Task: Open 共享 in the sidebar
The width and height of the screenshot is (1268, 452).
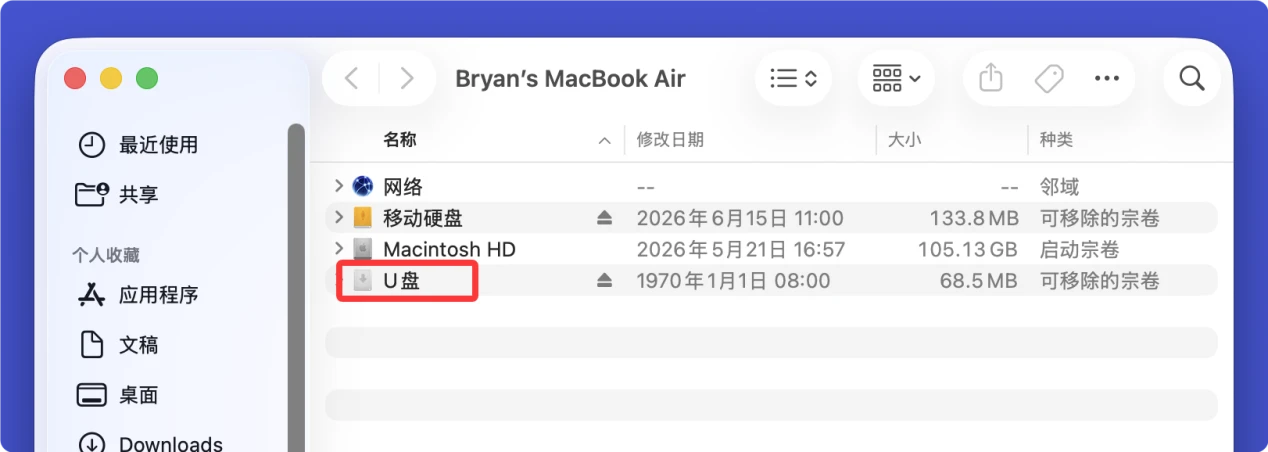Action: (118, 194)
